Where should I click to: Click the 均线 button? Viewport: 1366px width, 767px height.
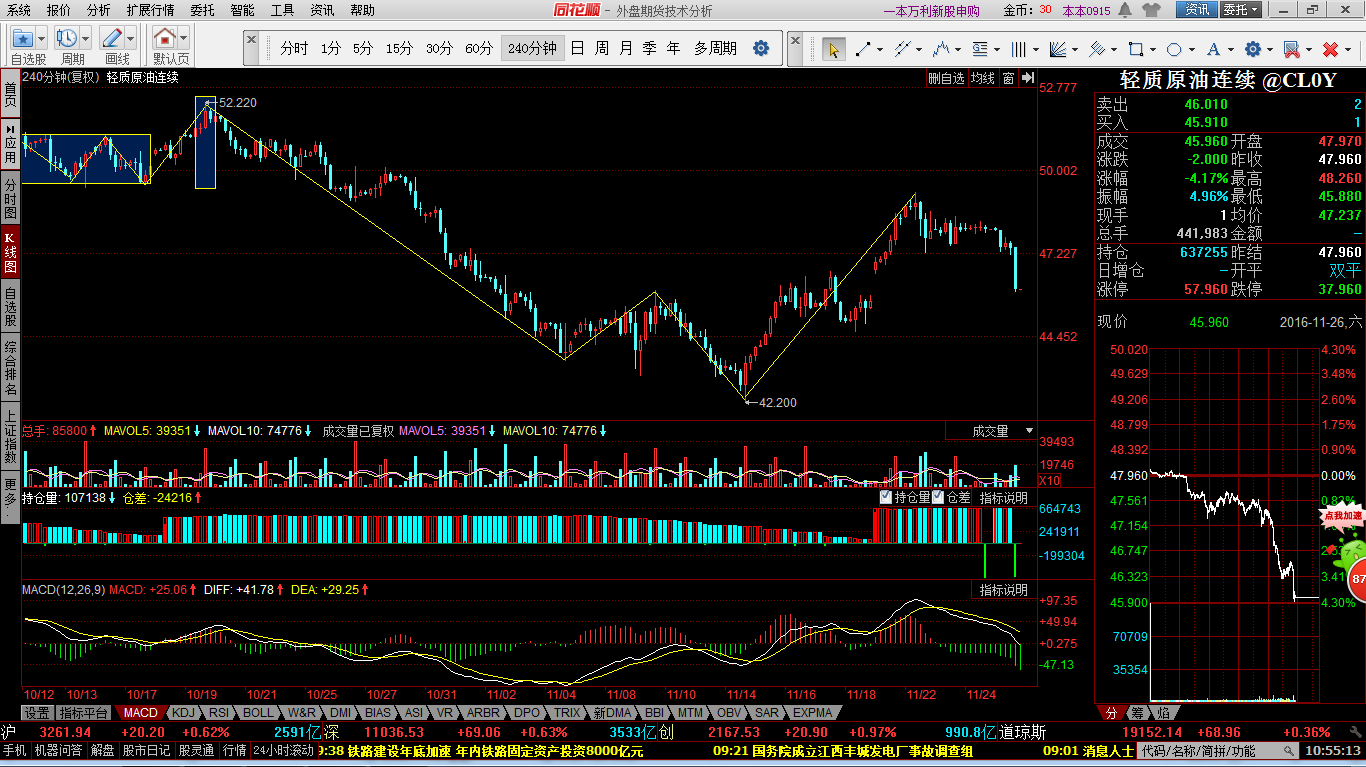(983, 78)
